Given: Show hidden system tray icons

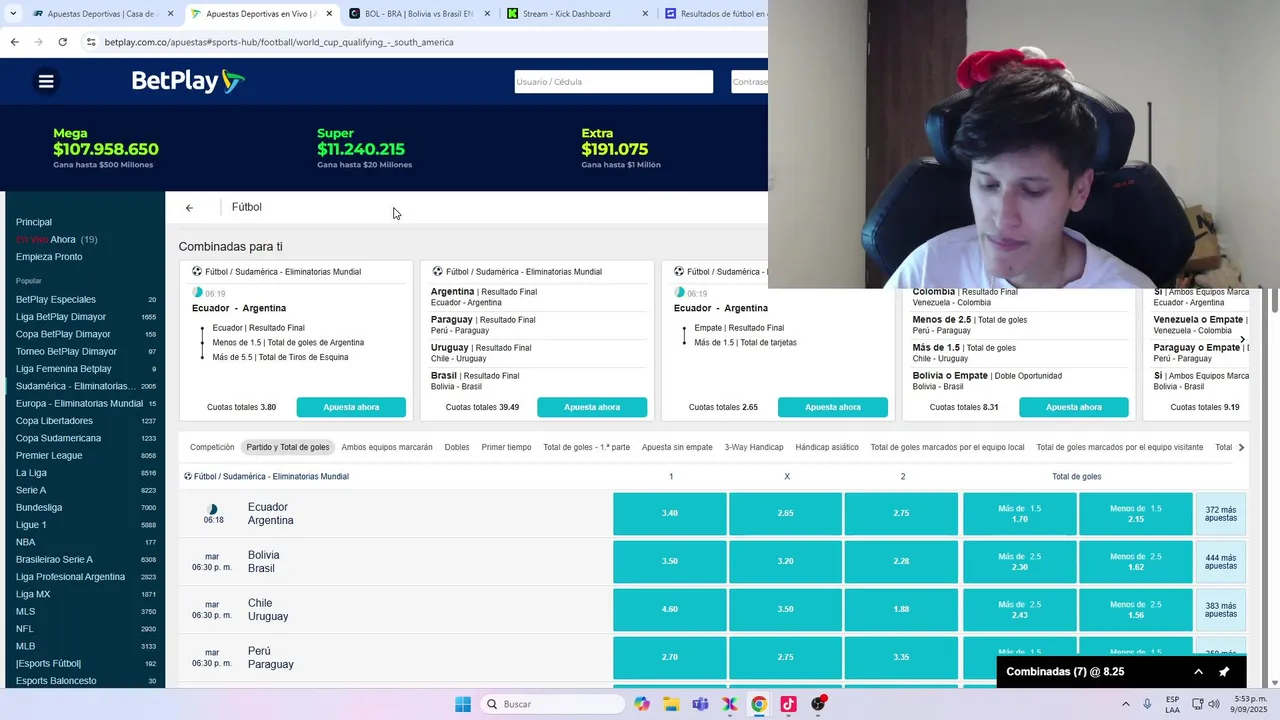Looking at the screenshot, I should (x=1126, y=704).
